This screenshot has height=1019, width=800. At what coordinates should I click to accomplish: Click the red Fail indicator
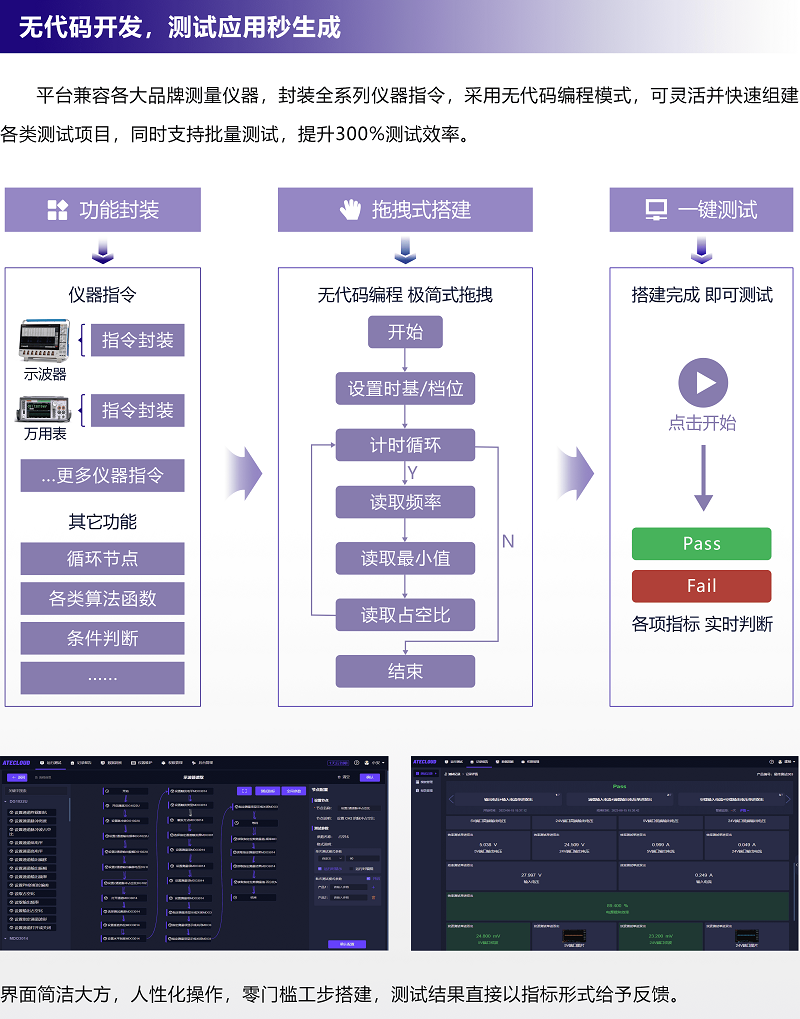701,586
